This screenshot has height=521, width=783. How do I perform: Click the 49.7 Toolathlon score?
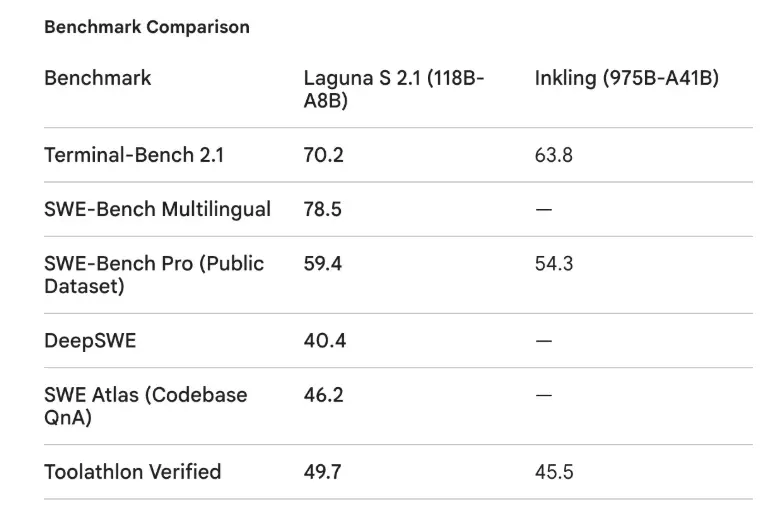323,472
